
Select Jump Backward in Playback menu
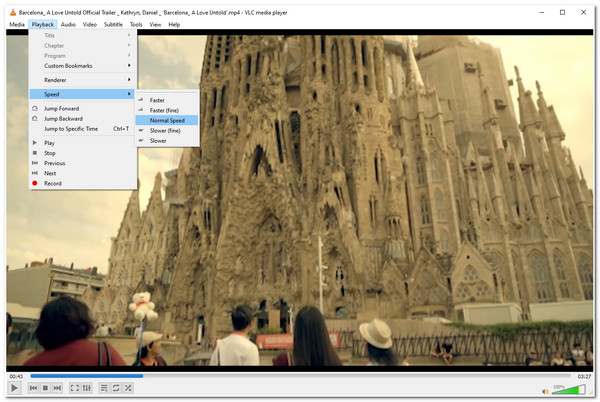pos(83,119)
